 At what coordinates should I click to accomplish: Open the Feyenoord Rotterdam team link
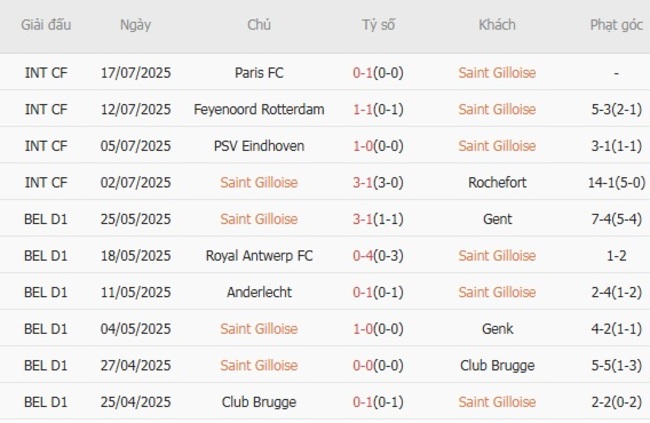click(259, 109)
